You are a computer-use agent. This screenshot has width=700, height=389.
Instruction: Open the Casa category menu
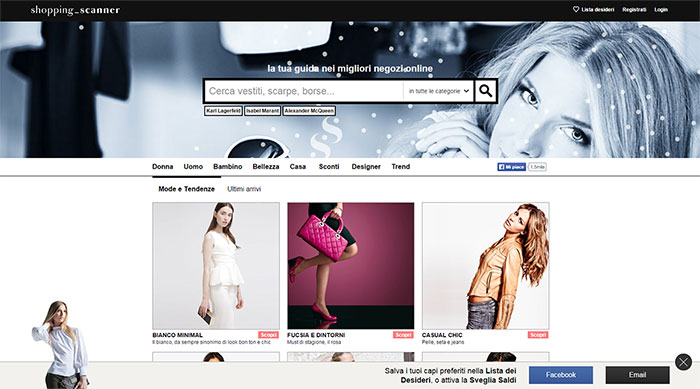(x=298, y=167)
